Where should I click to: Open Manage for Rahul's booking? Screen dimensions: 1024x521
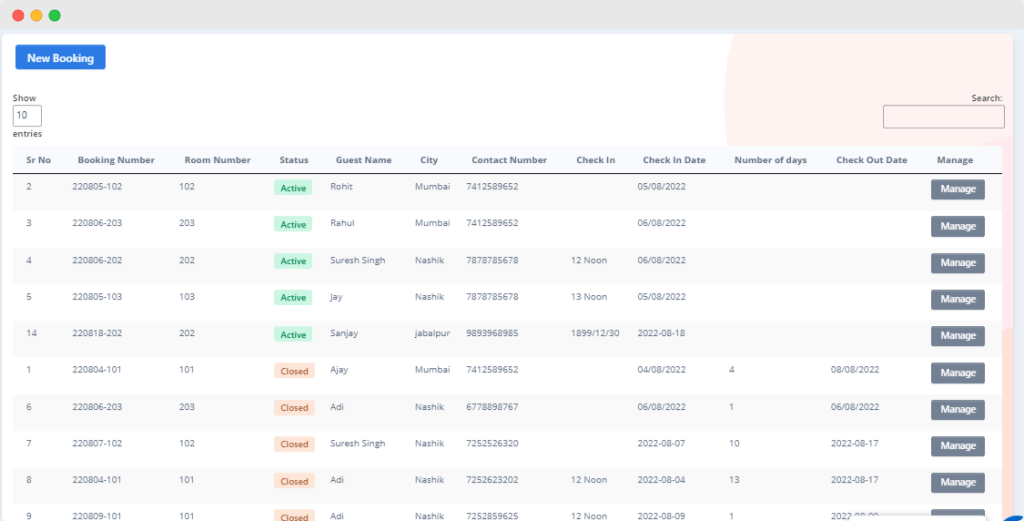tap(958, 227)
